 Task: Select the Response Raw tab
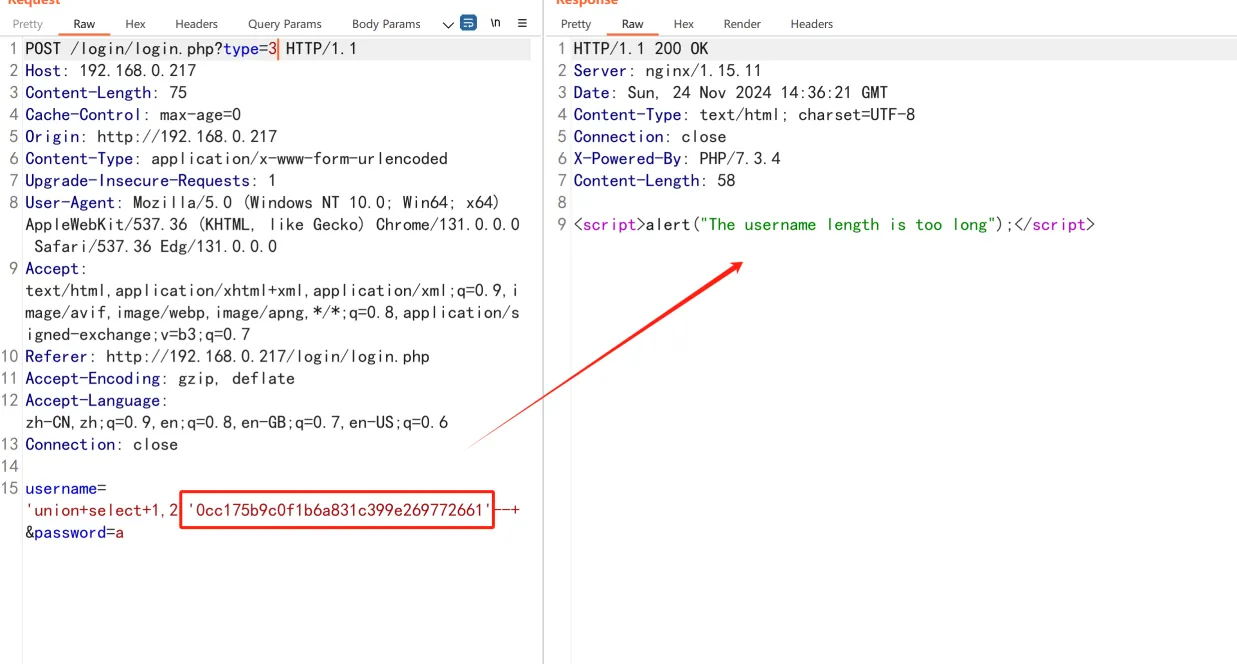[x=632, y=24]
